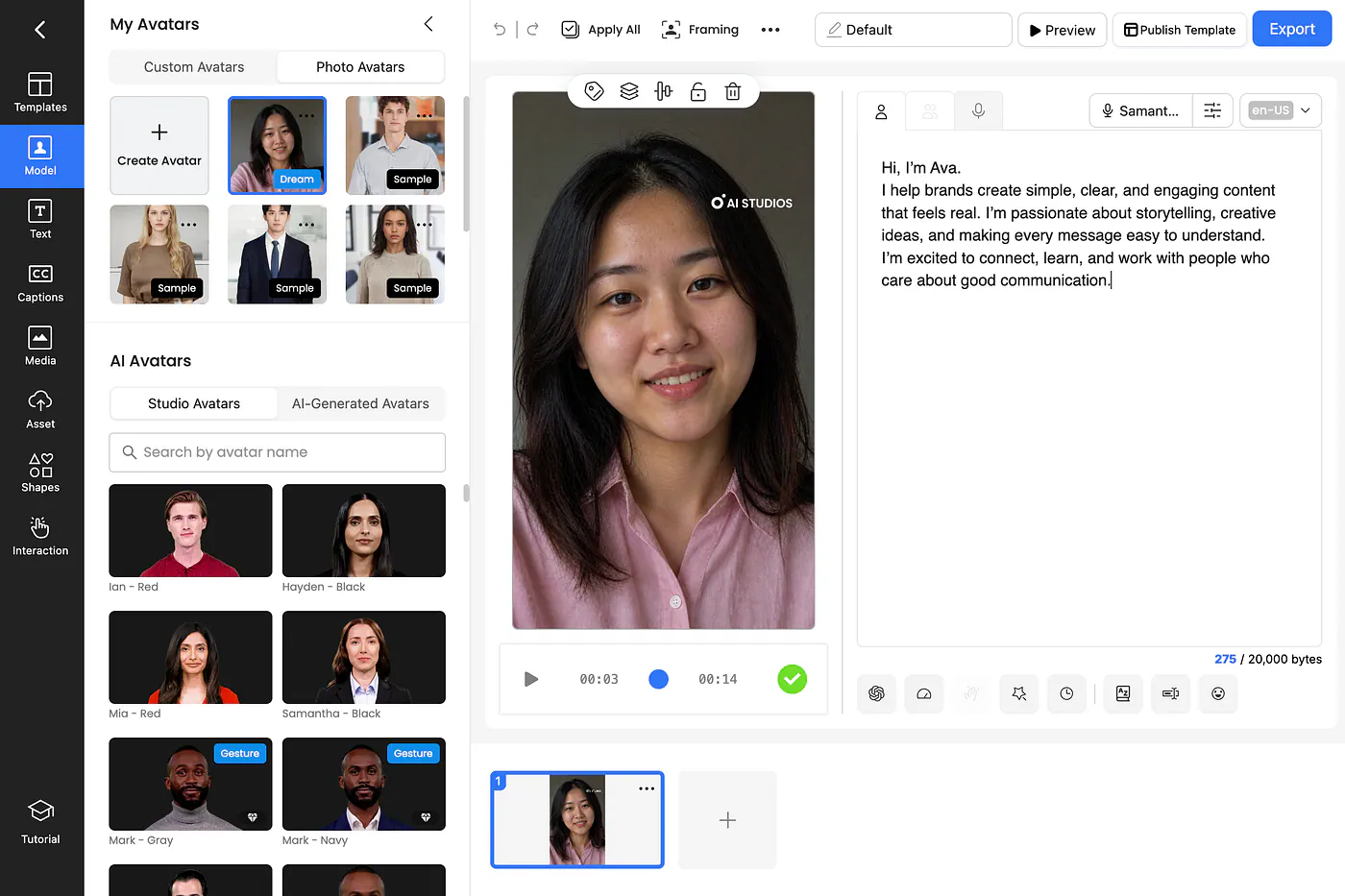Image resolution: width=1345 pixels, height=896 pixels.
Task: Select the Model sidebar item
Action: coord(40,157)
